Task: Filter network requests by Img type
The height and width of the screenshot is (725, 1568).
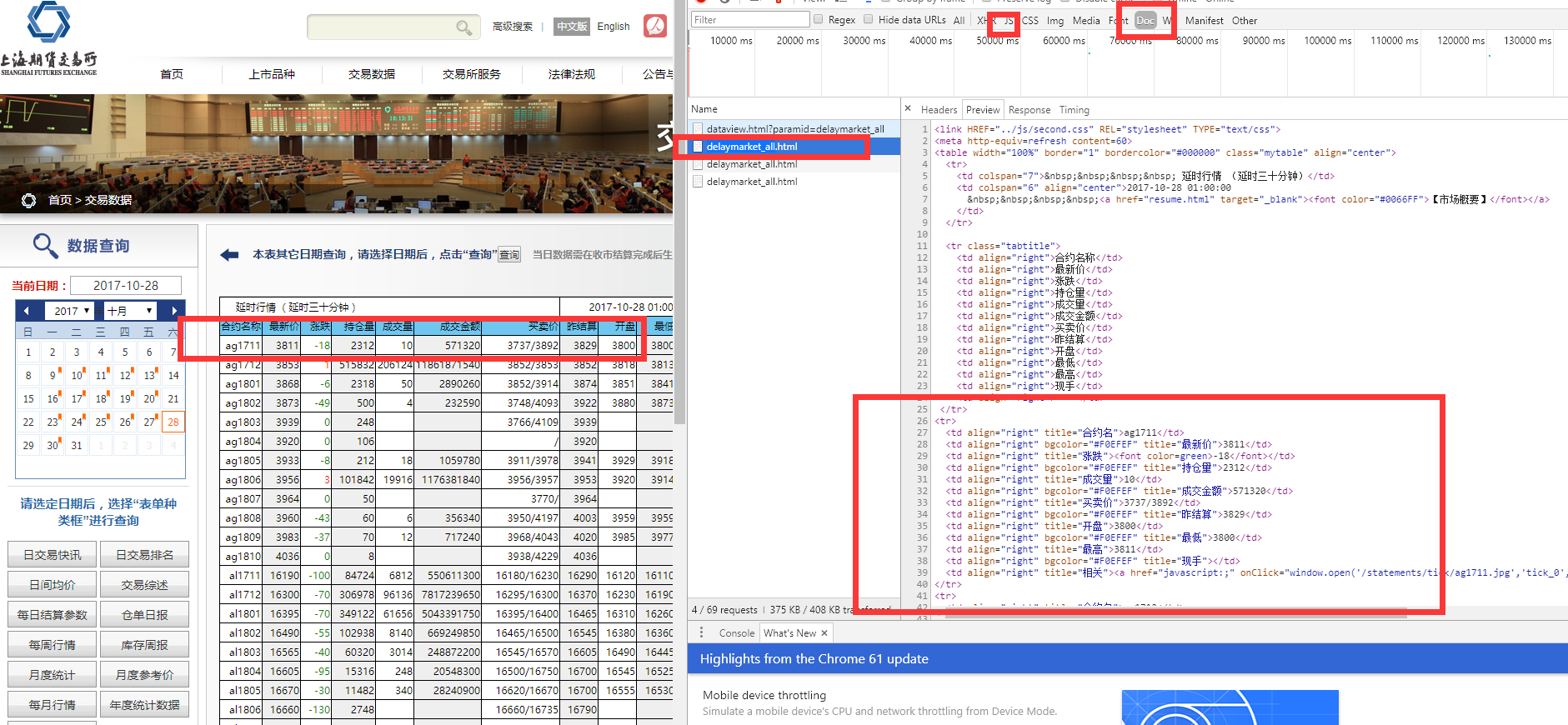Action: (1055, 21)
